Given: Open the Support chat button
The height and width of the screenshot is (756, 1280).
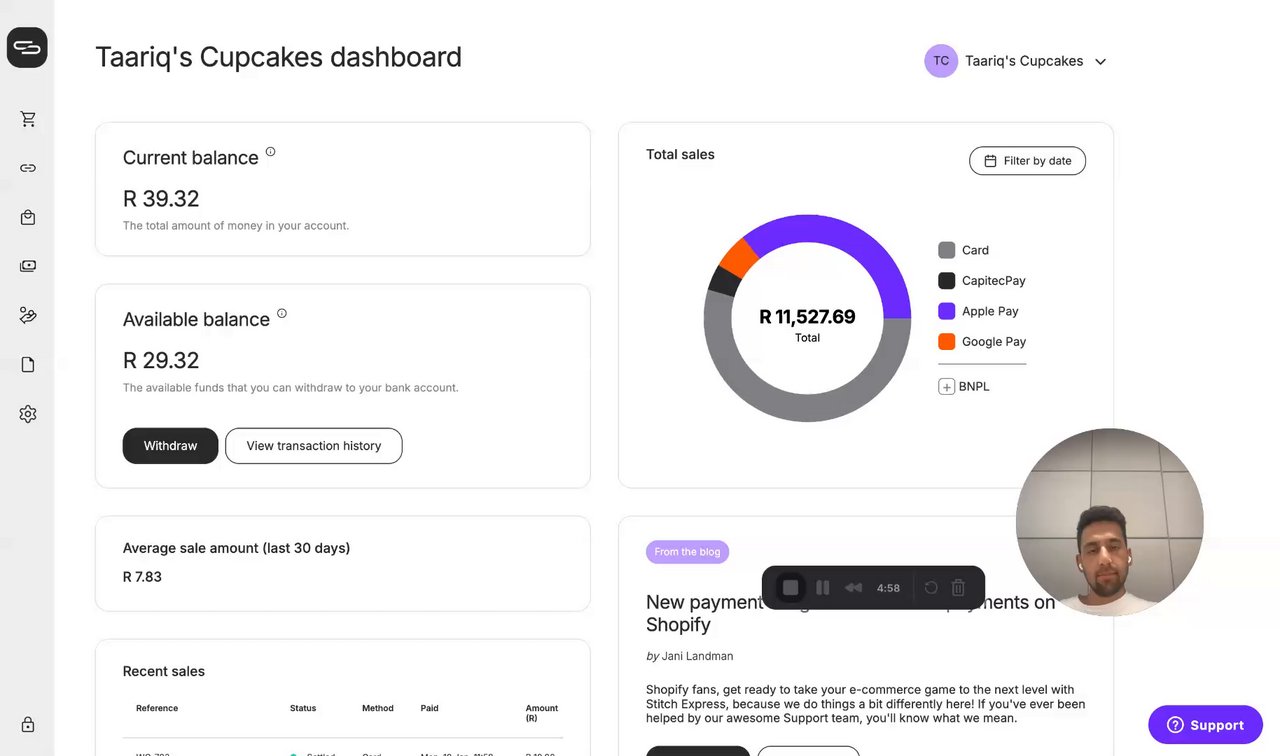Looking at the screenshot, I should (1205, 725).
